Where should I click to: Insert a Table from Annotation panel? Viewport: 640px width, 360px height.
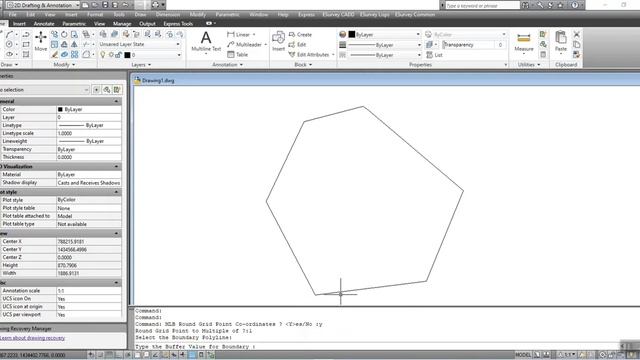[x=238, y=54]
